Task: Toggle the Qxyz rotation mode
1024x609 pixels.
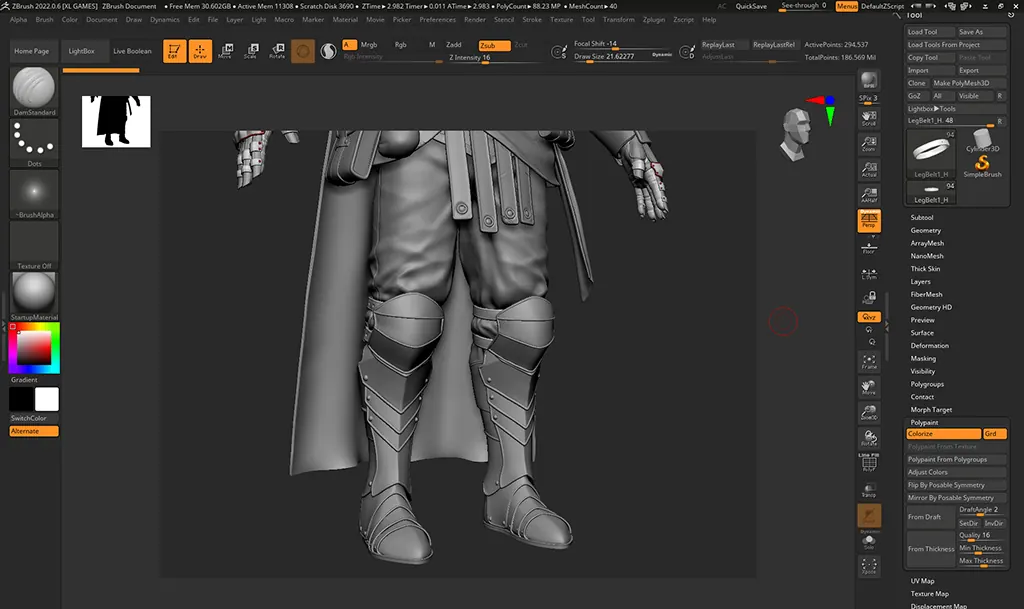Action: click(x=869, y=317)
